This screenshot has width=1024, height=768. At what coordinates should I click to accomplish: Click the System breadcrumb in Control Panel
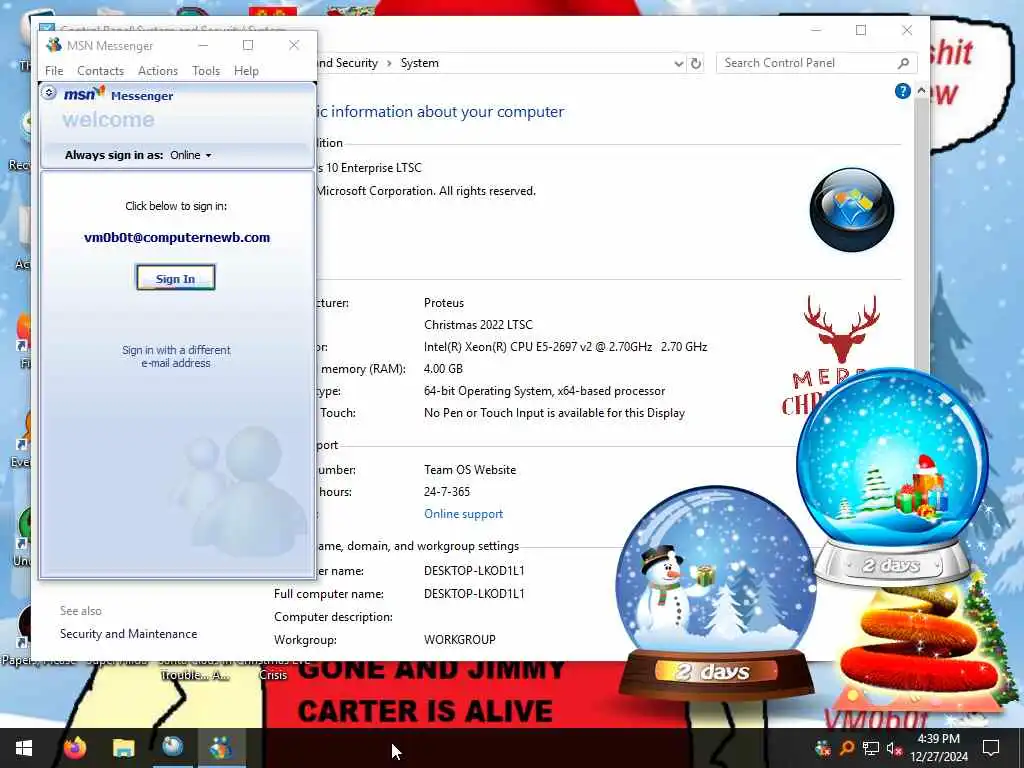[x=419, y=63]
